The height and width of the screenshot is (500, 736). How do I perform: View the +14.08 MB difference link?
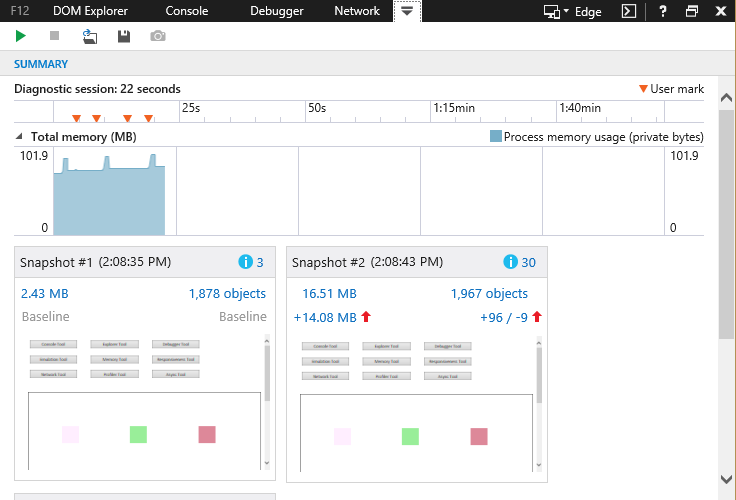pos(325,318)
